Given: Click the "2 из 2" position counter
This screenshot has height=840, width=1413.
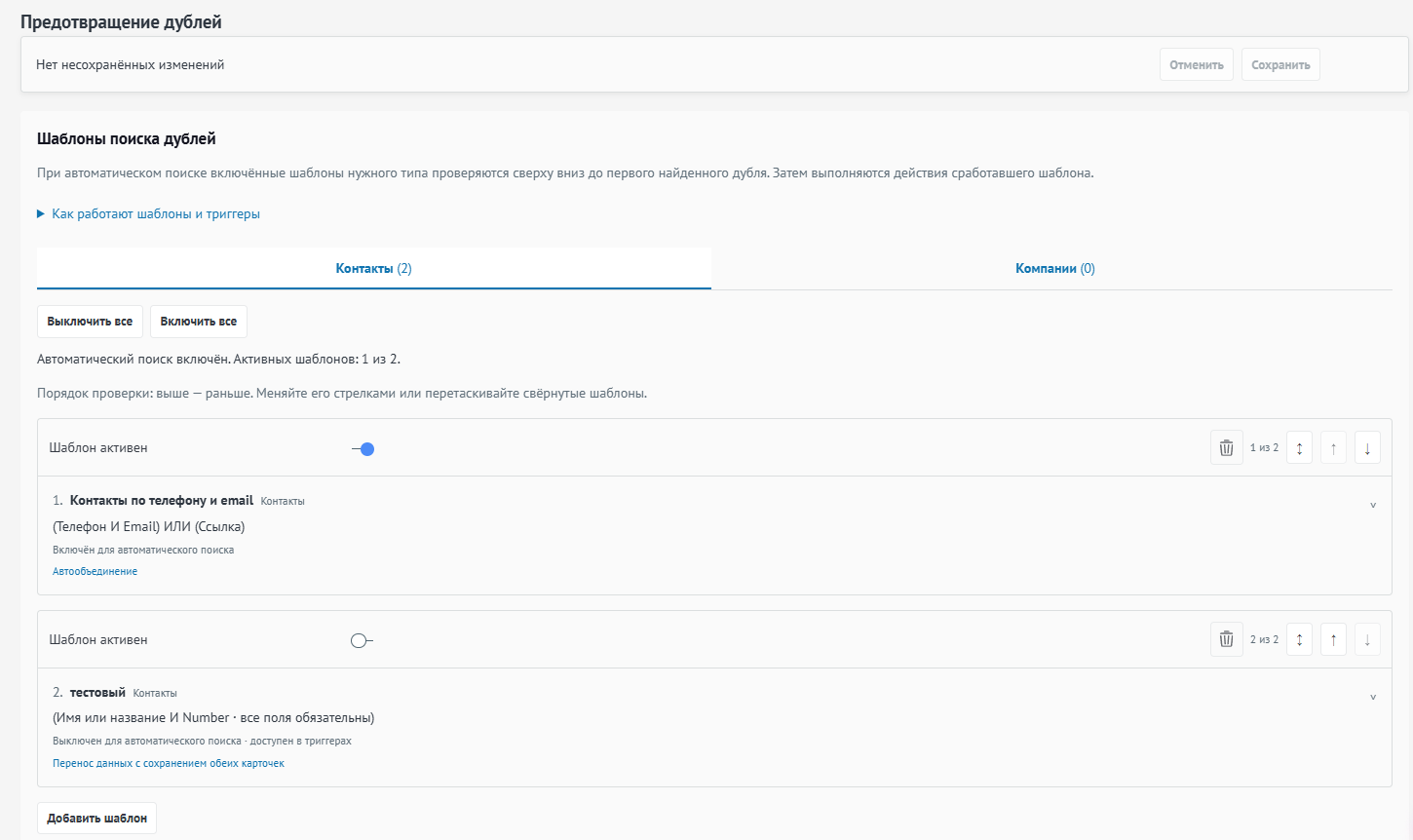Looking at the screenshot, I should pos(1264,640).
